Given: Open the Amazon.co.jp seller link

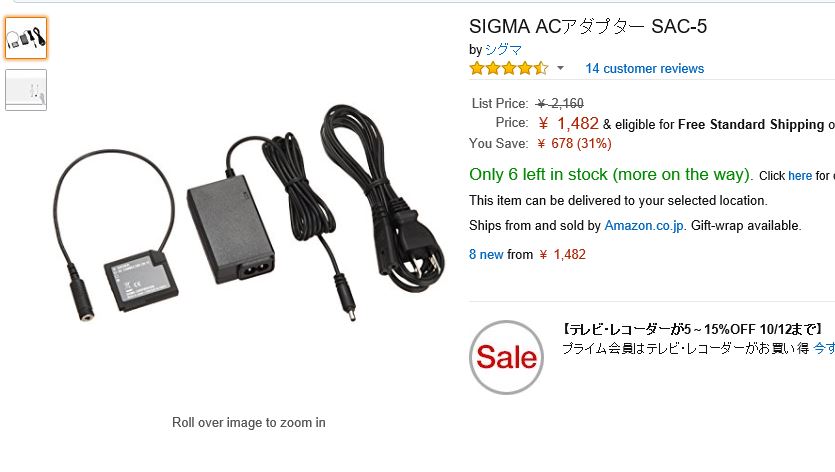Looking at the screenshot, I should click(x=644, y=226).
